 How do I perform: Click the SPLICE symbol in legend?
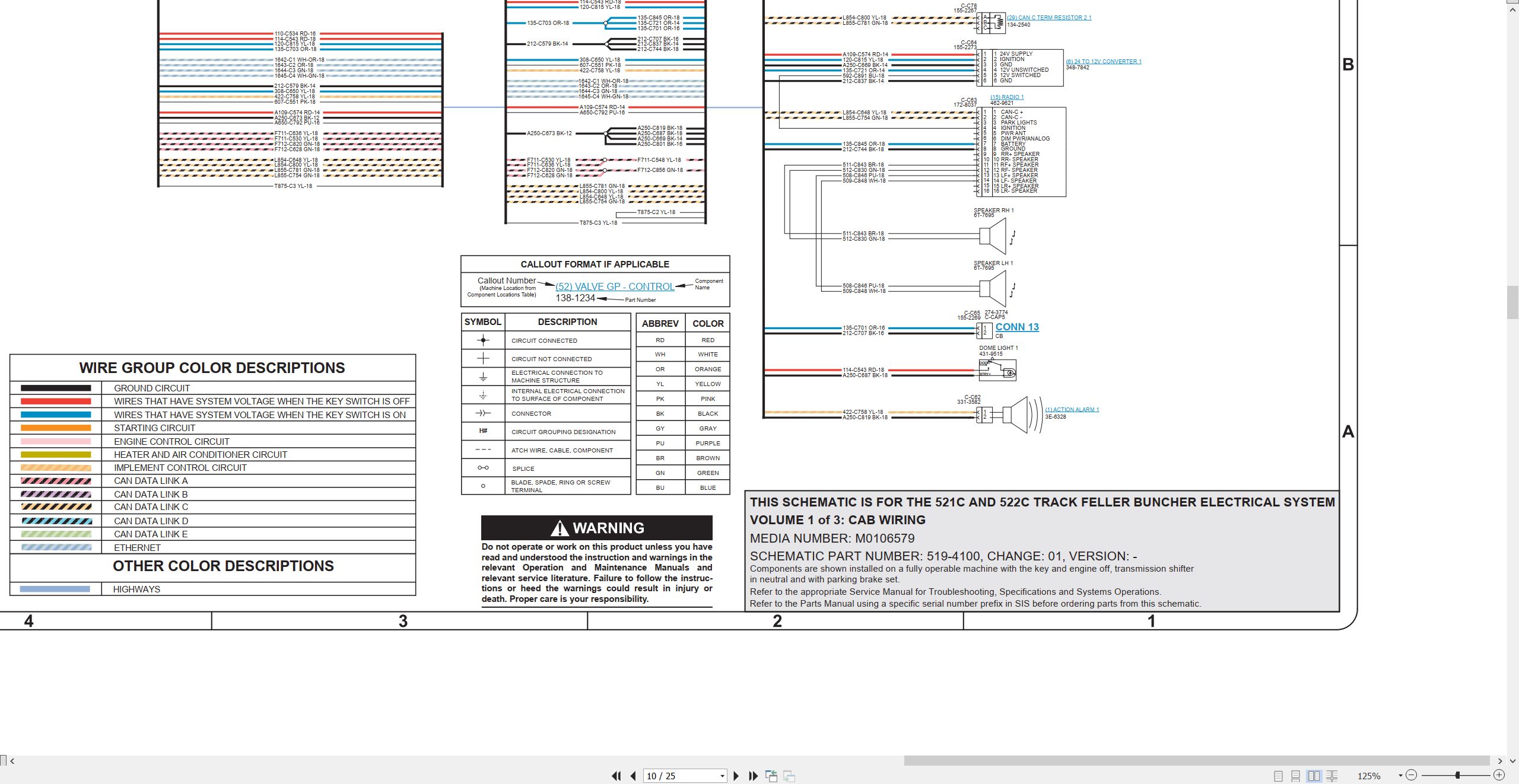pos(483,468)
